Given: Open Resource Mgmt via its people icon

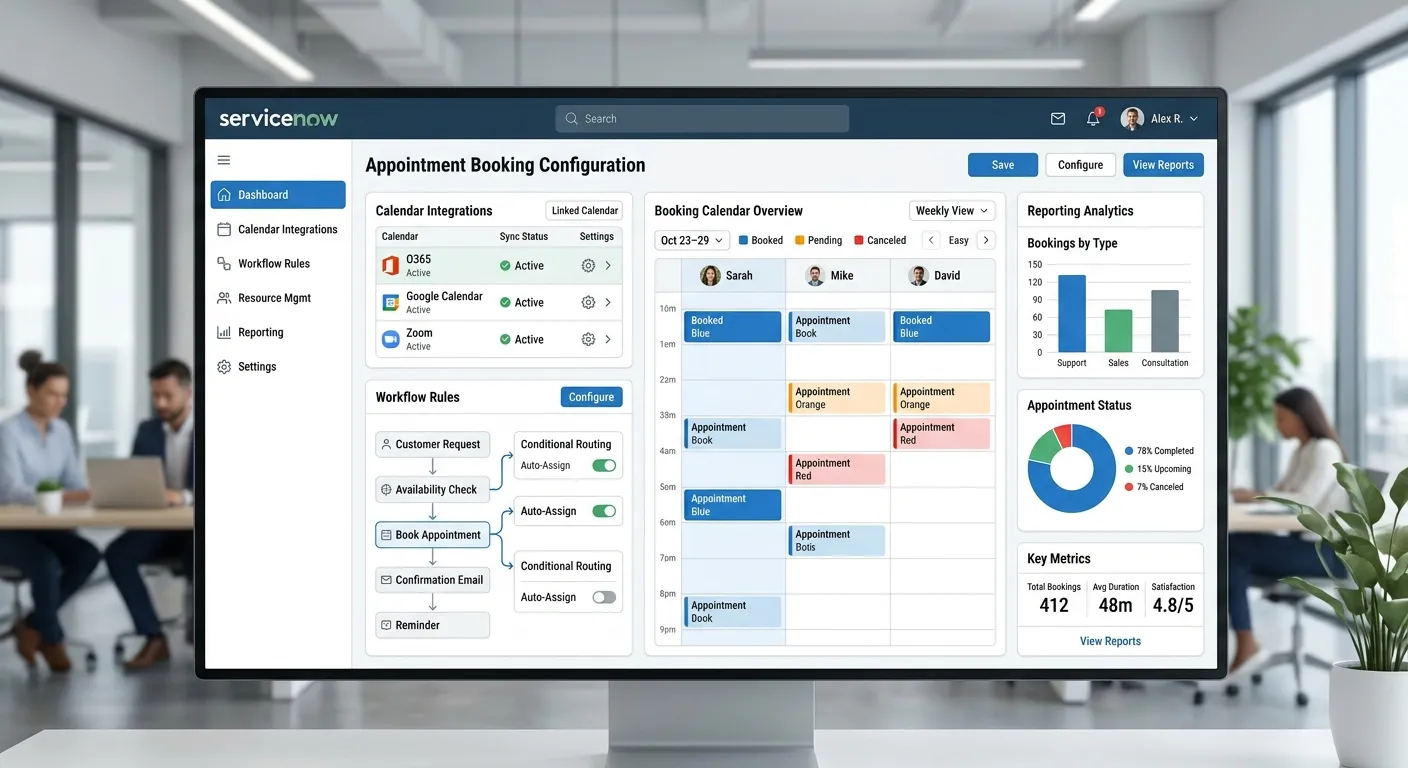Looking at the screenshot, I should tap(224, 298).
